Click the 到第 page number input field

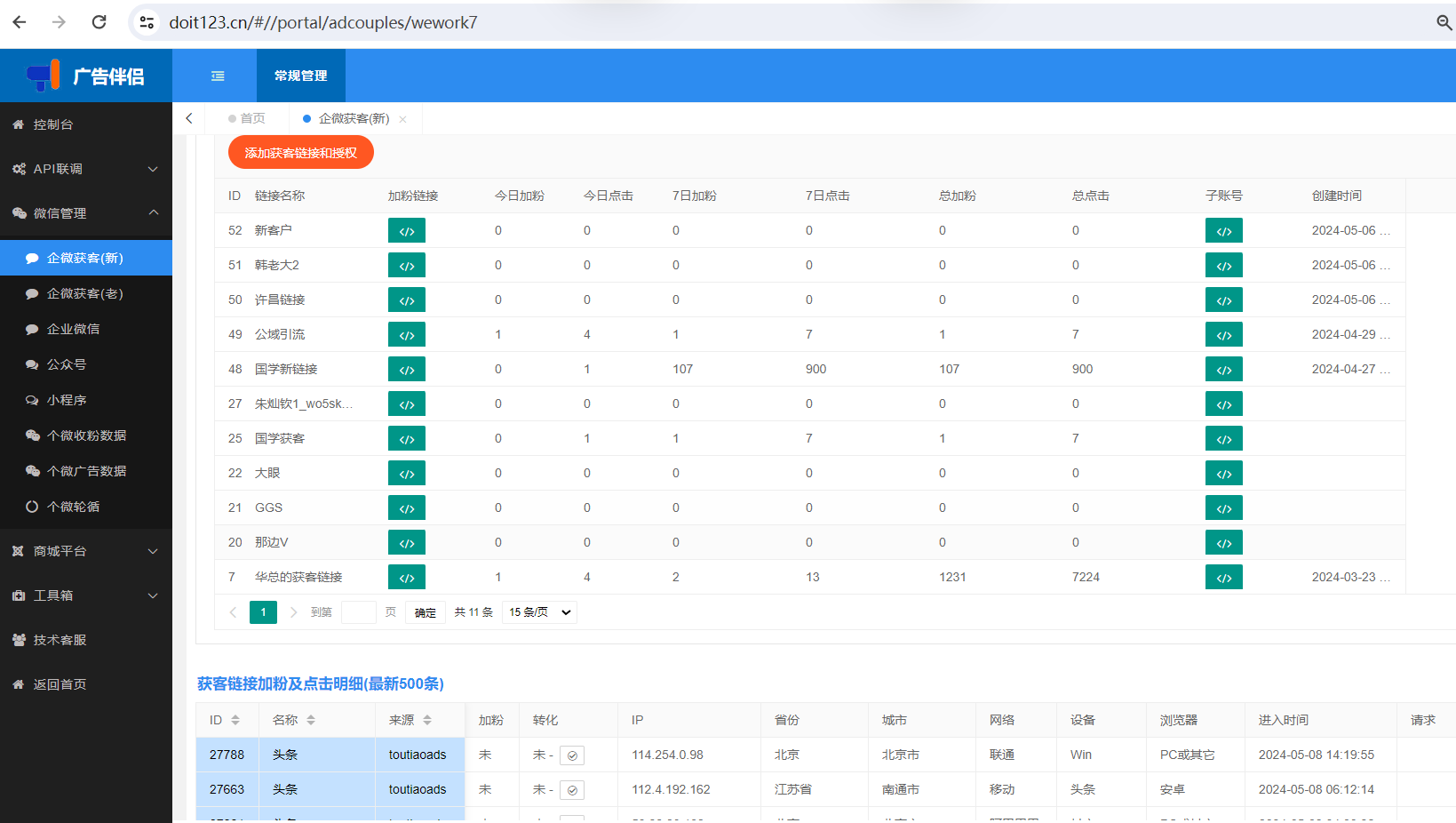click(x=359, y=612)
